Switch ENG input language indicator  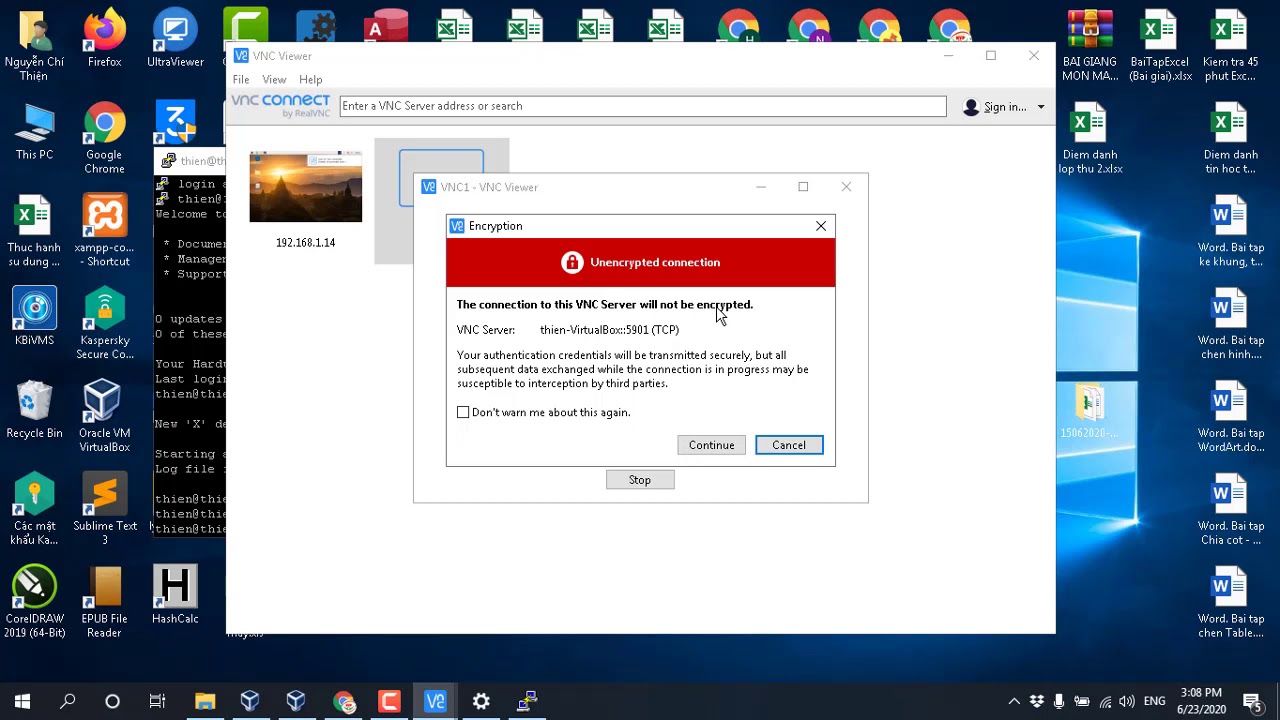1154,701
